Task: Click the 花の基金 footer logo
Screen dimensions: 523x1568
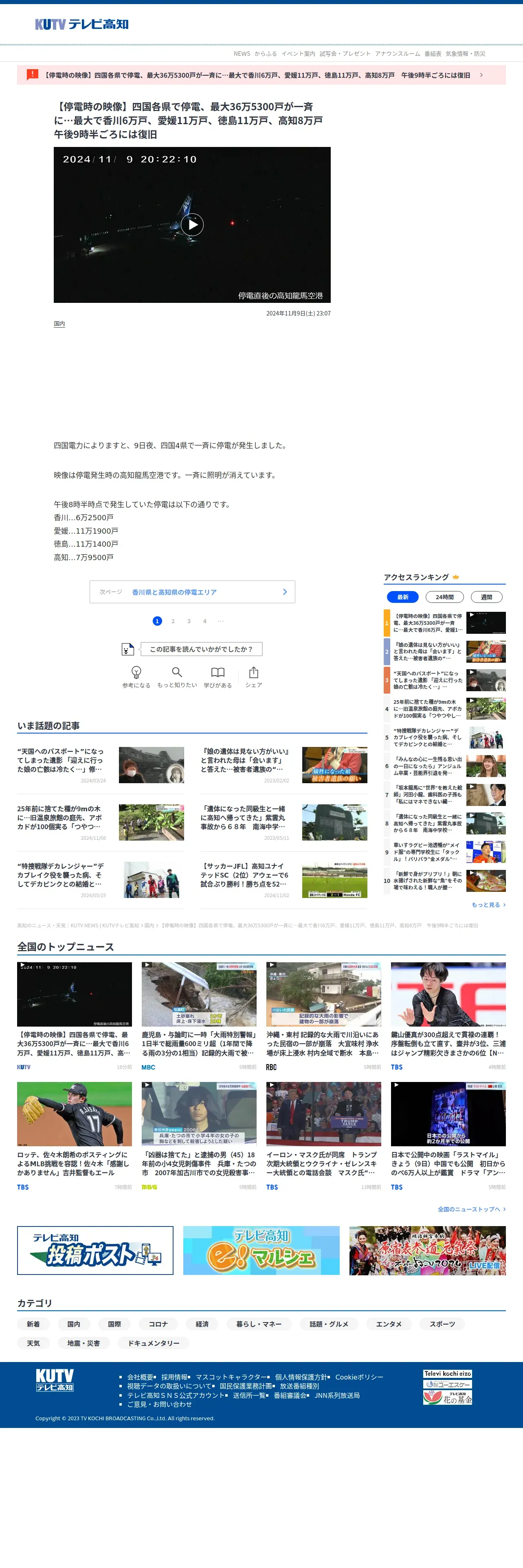Action: (x=448, y=1398)
